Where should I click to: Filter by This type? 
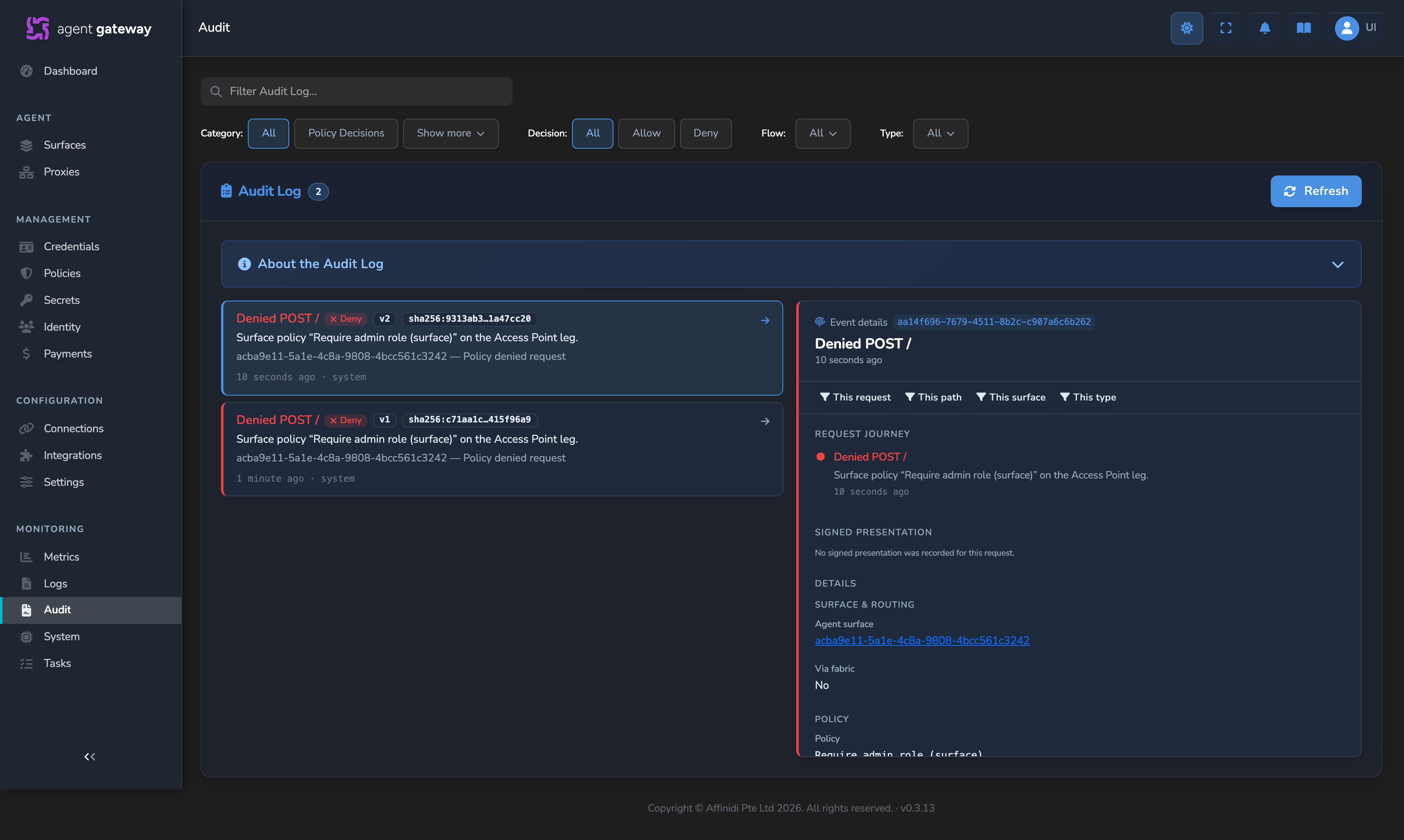click(x=1088, y=397)
